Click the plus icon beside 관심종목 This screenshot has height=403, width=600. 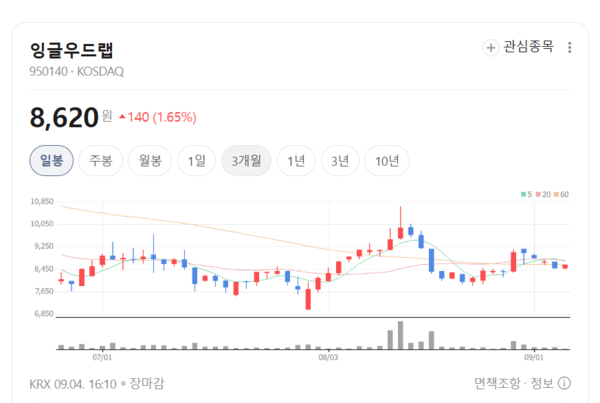491,48
